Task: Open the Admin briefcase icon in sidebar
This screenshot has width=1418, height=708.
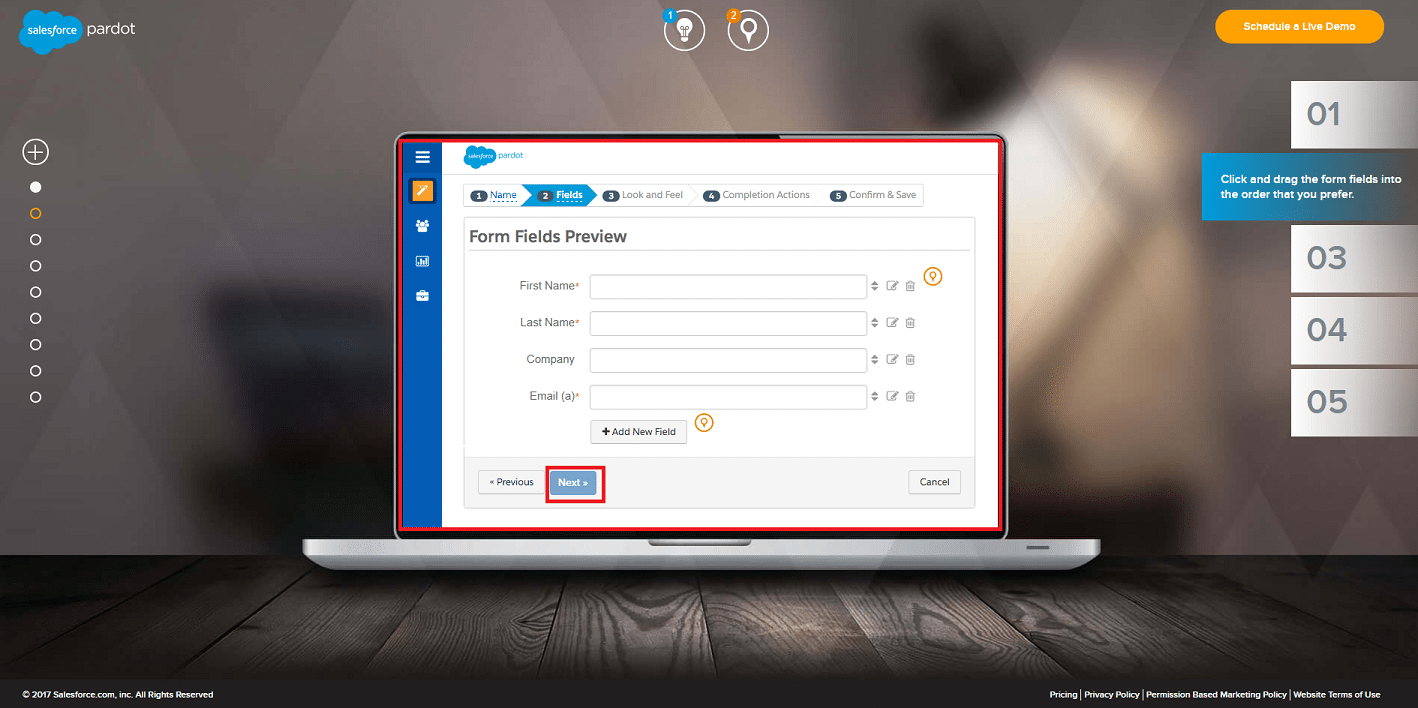Action: pyautogui.click(x=422, y=296)
